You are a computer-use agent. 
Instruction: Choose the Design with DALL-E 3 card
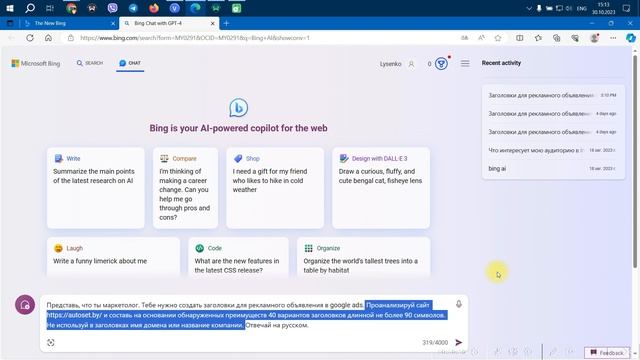(381, 188)
